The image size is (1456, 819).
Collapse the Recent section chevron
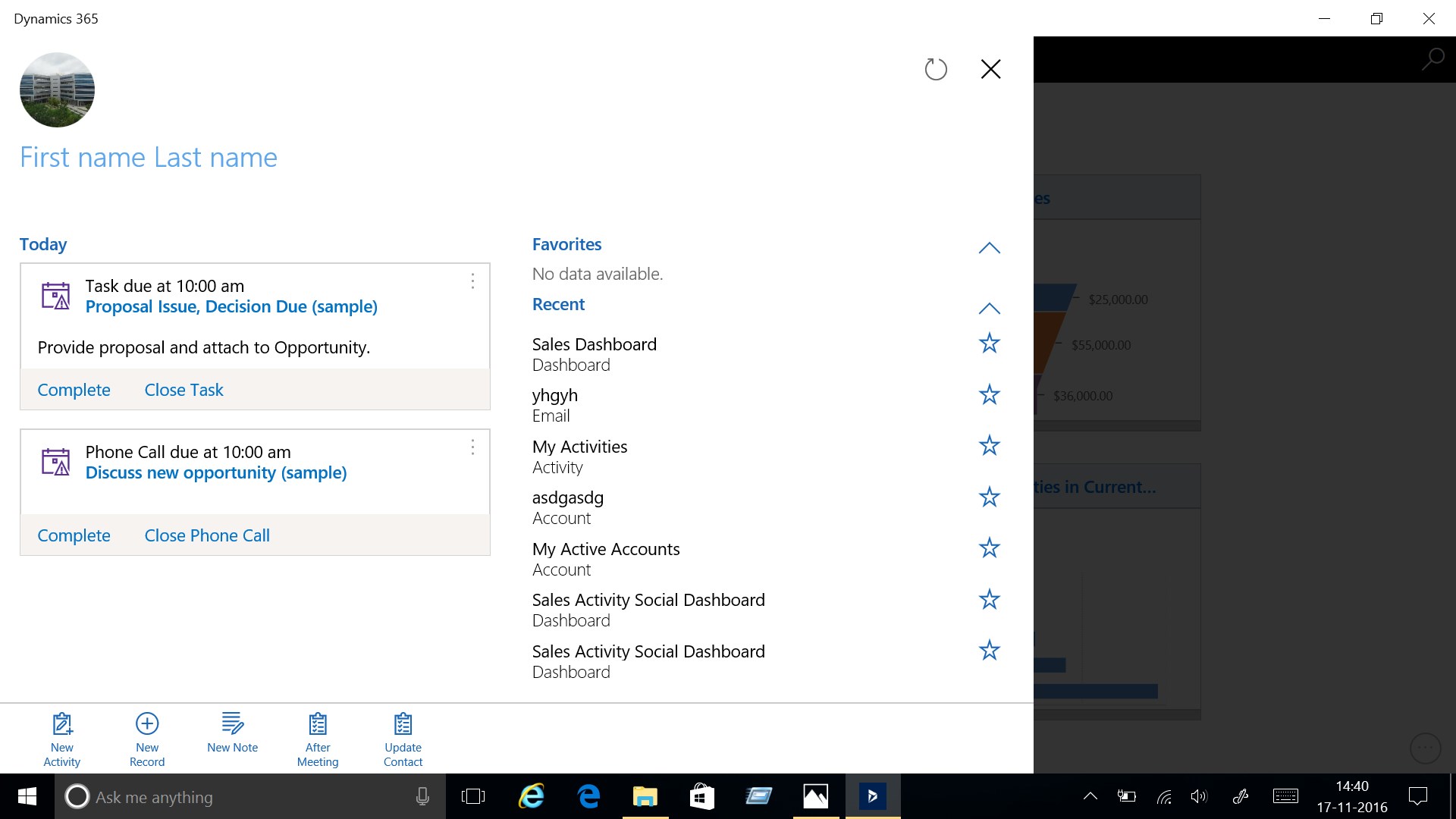click(989, 309)
